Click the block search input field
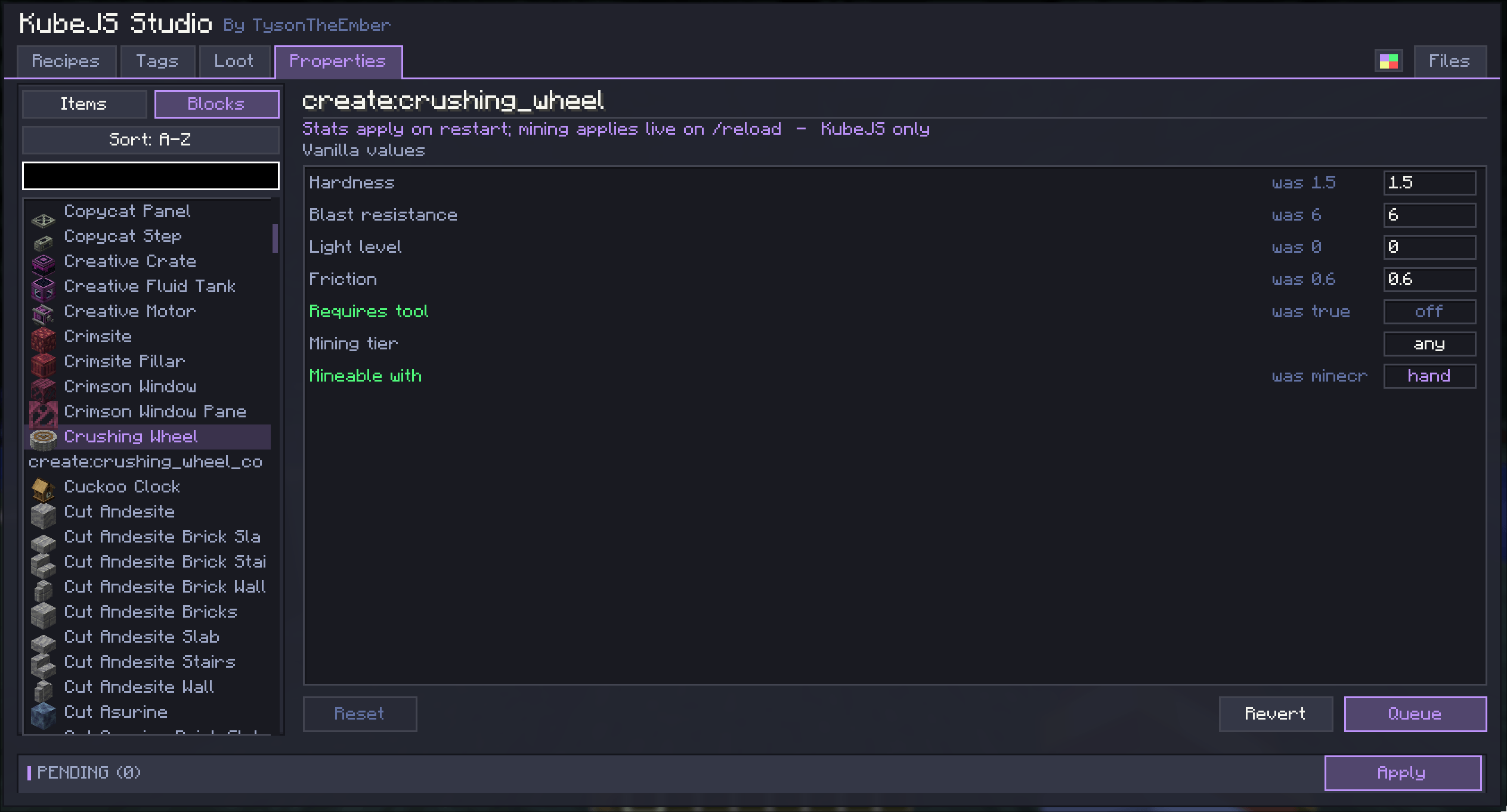The width and height of the screenshot is (1507, 812). click(150, 176)
